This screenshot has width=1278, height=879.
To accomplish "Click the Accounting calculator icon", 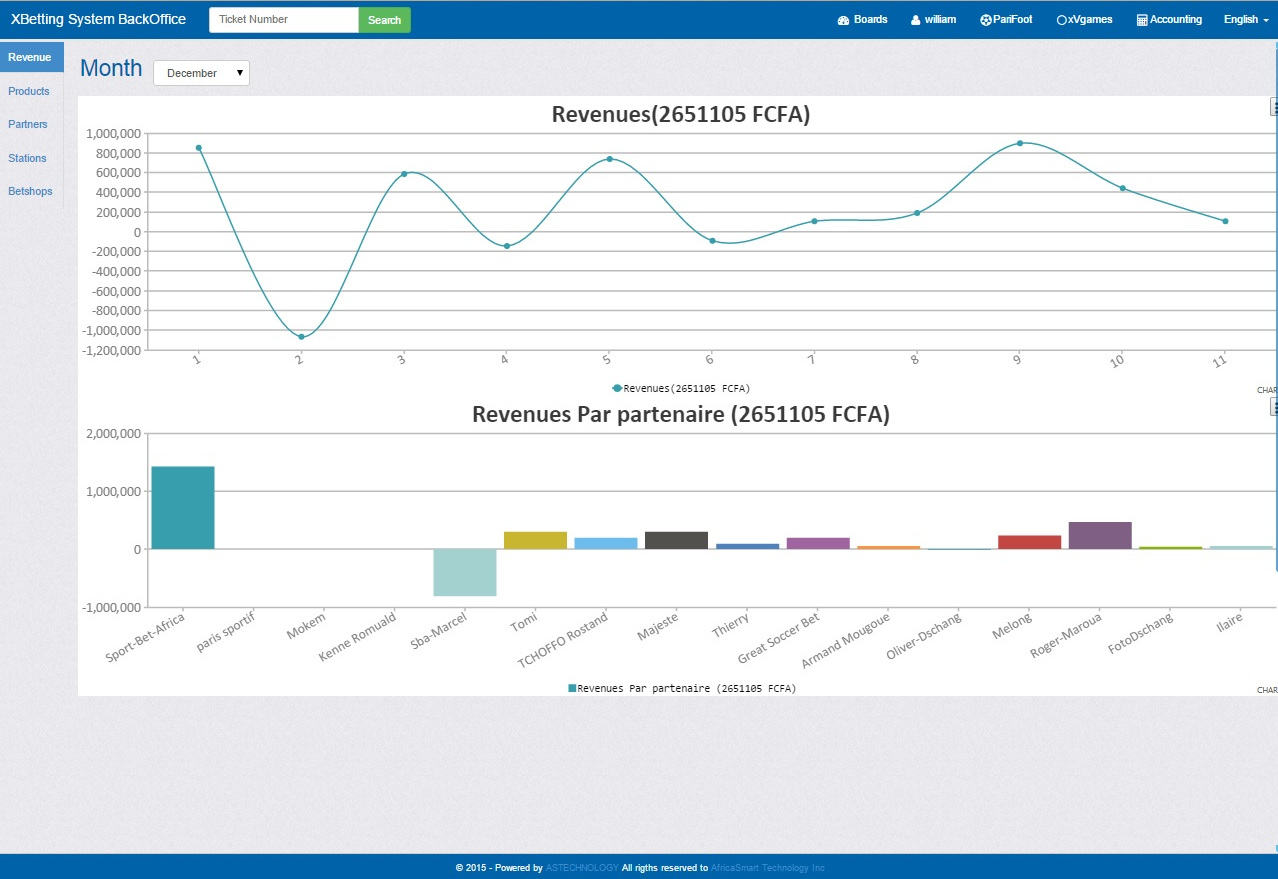I will [1142, 20].
